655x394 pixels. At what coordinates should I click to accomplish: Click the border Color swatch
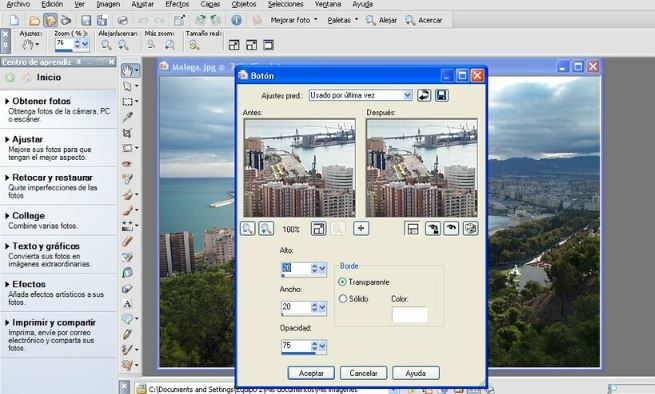point(409,315)
